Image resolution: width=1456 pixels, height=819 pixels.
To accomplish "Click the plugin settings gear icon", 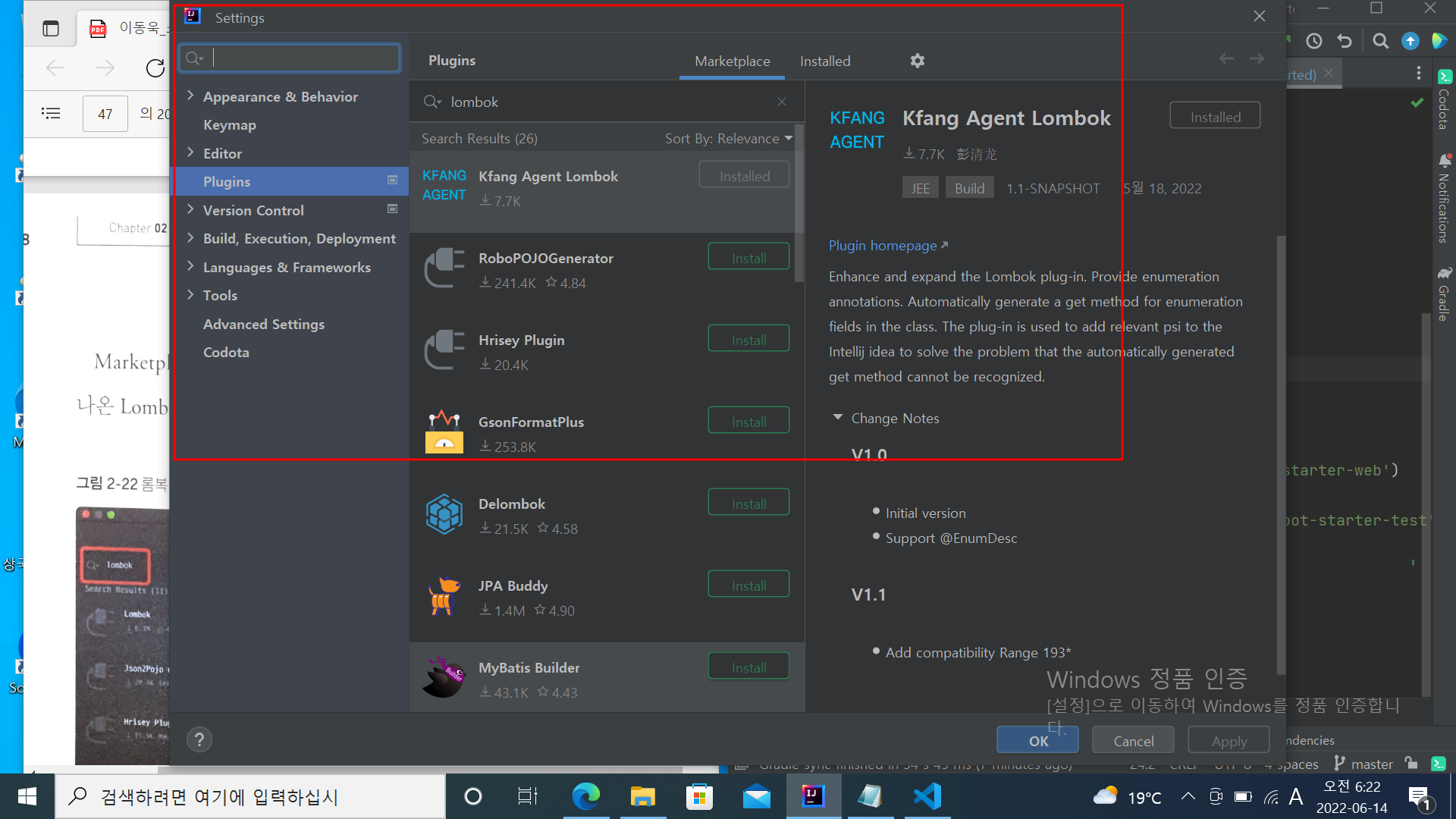I will pyautogui.click(x=917, y=61).
